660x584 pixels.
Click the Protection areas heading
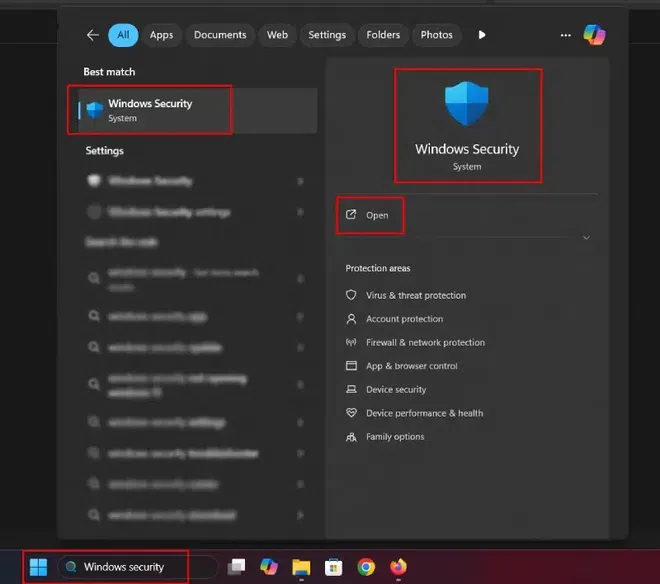coord(378,269)
